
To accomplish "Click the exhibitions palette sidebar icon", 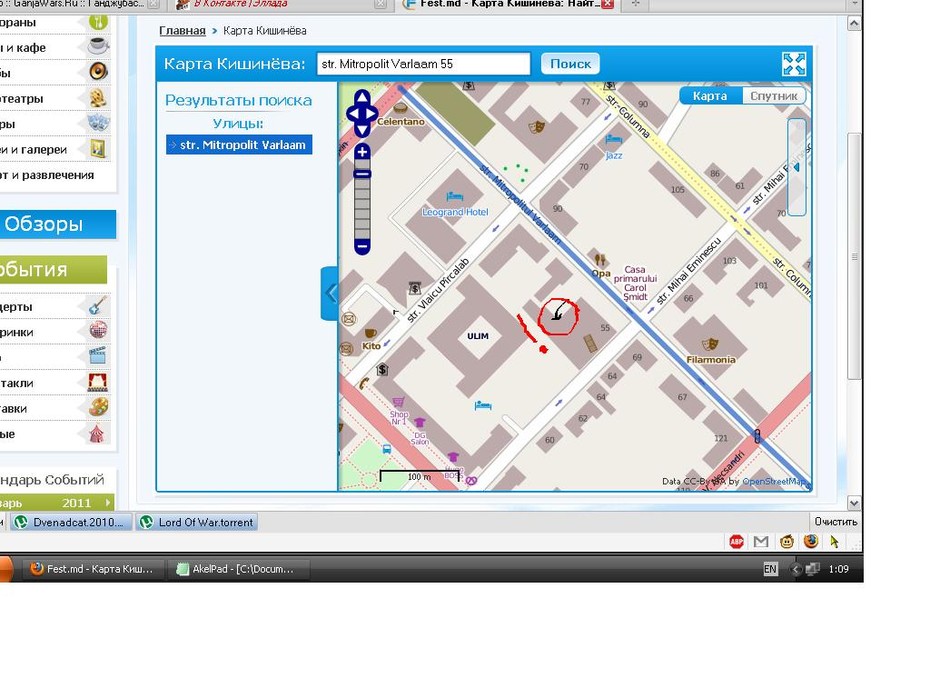I will click(x=98, y=407).
